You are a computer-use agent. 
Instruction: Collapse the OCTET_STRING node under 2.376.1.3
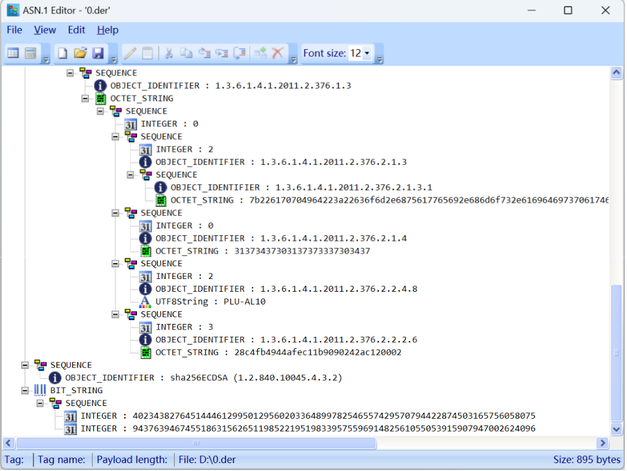pyautogui.click(x=86, y=99)
